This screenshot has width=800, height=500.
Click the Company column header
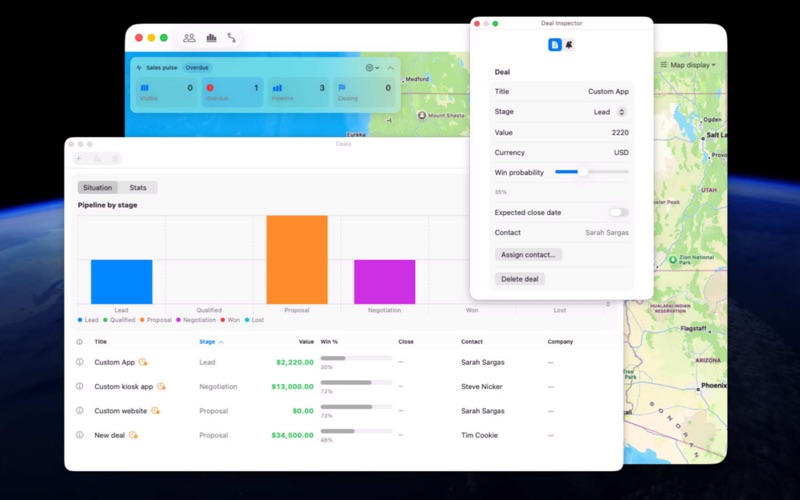(560, 342)
